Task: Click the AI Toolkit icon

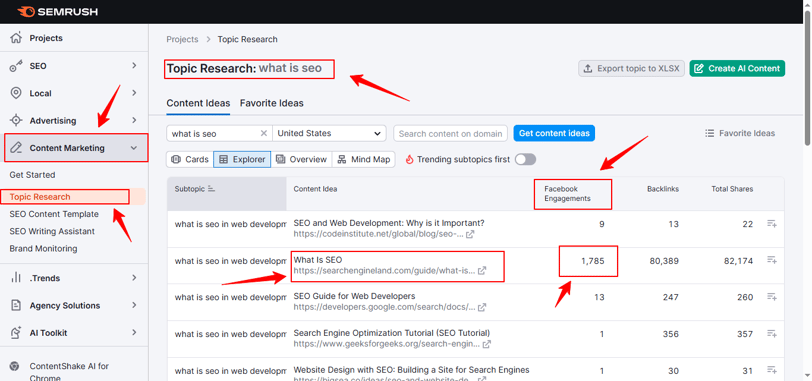Action: pyautogui.click(x=17, y=332)
